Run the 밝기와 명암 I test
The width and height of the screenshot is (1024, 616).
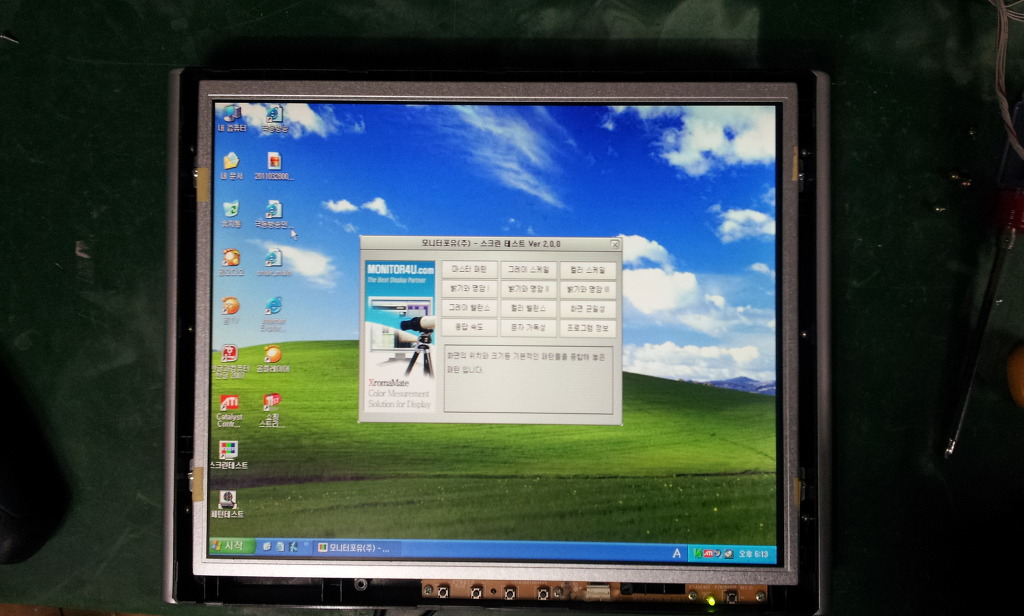click(469, 289)
